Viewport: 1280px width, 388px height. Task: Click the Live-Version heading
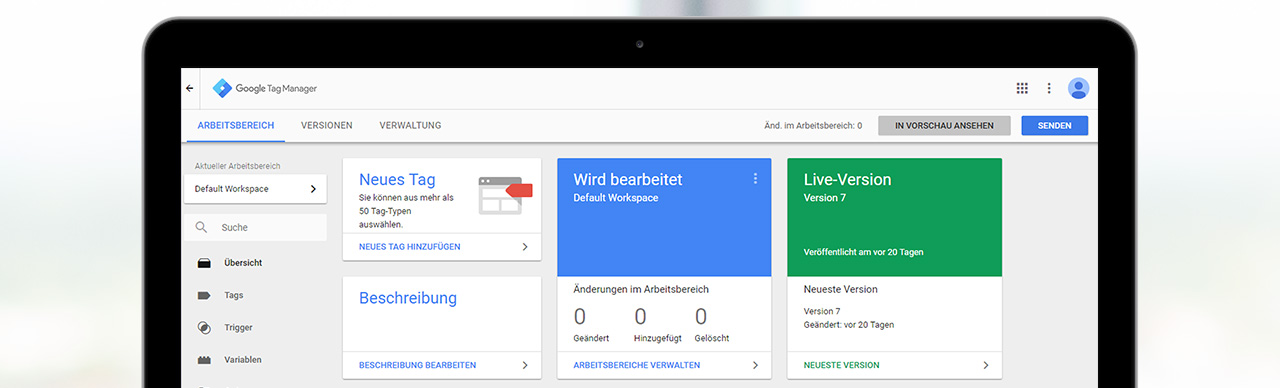(x=848, y=180)
